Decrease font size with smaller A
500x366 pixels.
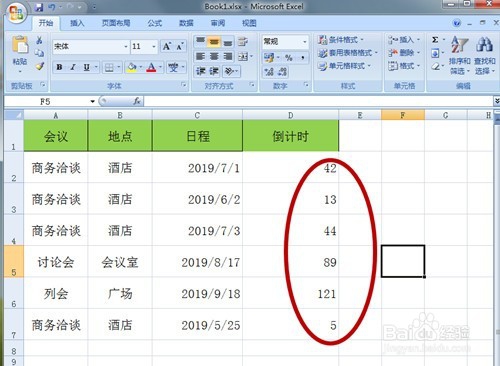click(179, 46)
